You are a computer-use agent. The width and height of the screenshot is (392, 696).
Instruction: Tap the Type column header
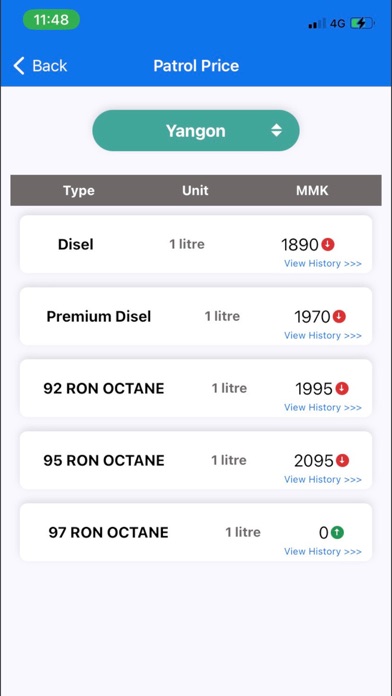[x=79, y=190]
